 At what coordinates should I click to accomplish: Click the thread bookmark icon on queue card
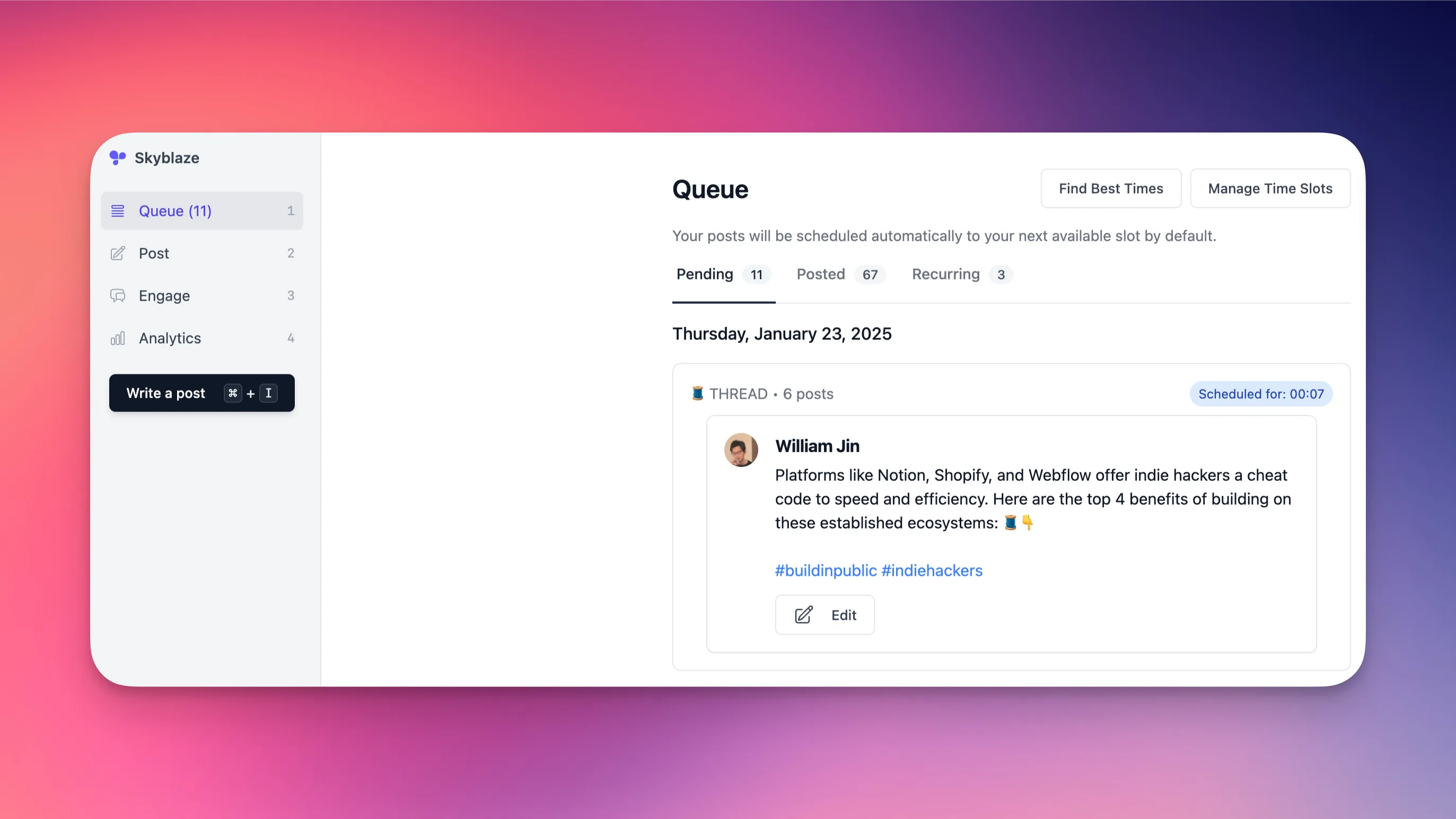pyautogui.click(x=697, y=393)
